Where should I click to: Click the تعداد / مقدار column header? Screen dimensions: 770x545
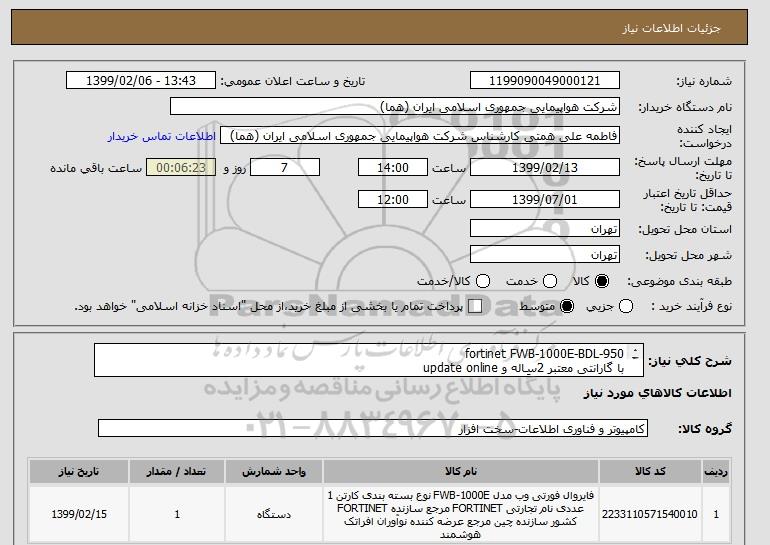pyautogui.click(x=177, y=471)
